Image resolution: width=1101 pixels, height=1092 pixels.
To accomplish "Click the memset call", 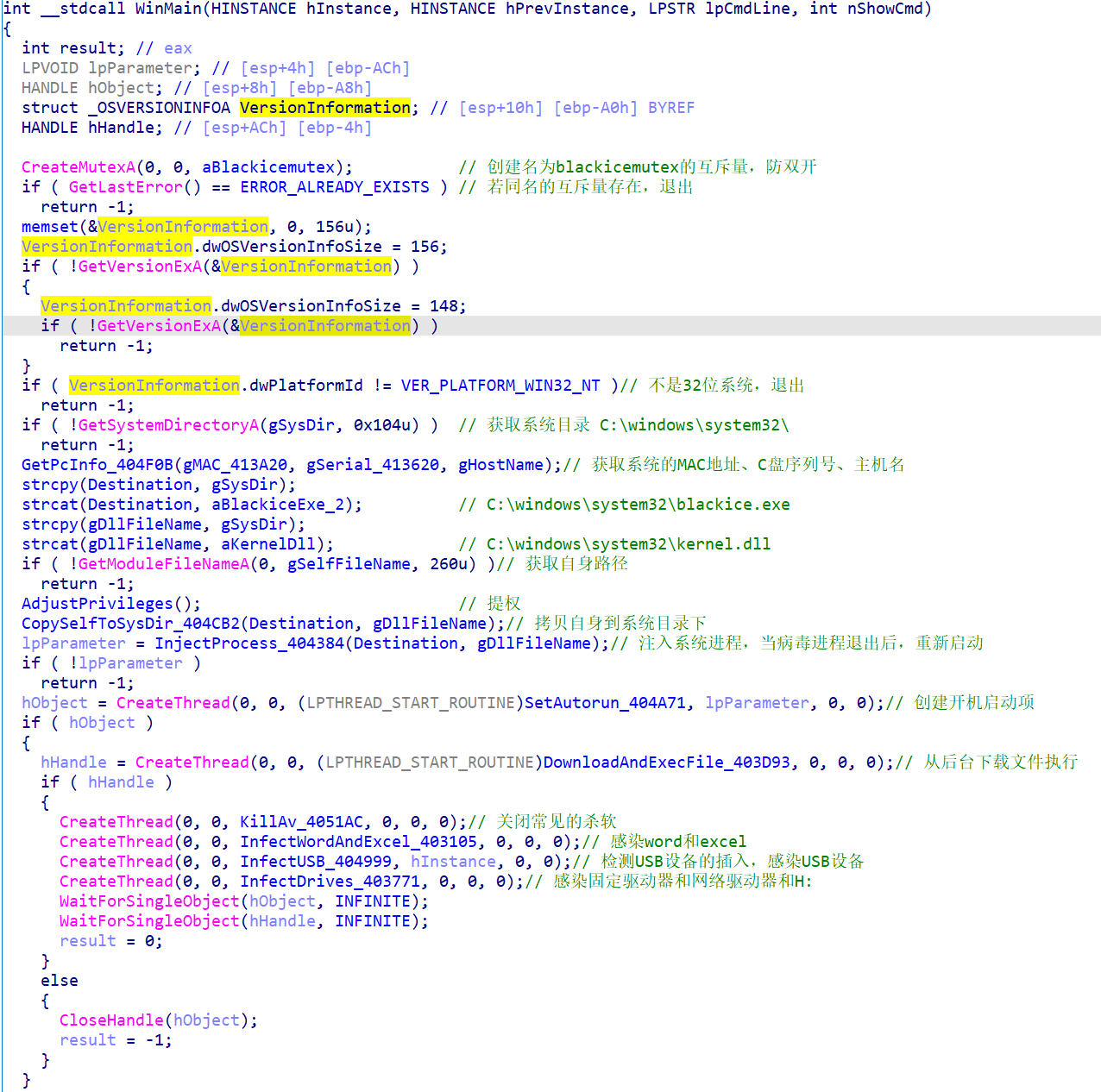I will [x=50, y=227].
